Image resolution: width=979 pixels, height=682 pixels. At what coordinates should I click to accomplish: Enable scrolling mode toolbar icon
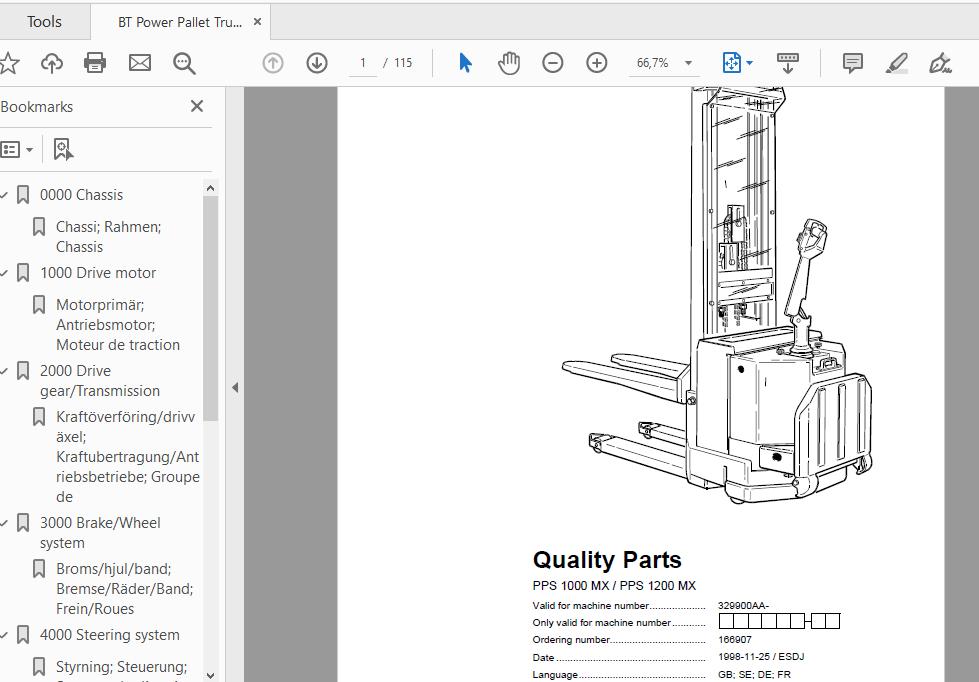(x=788, y=63)
